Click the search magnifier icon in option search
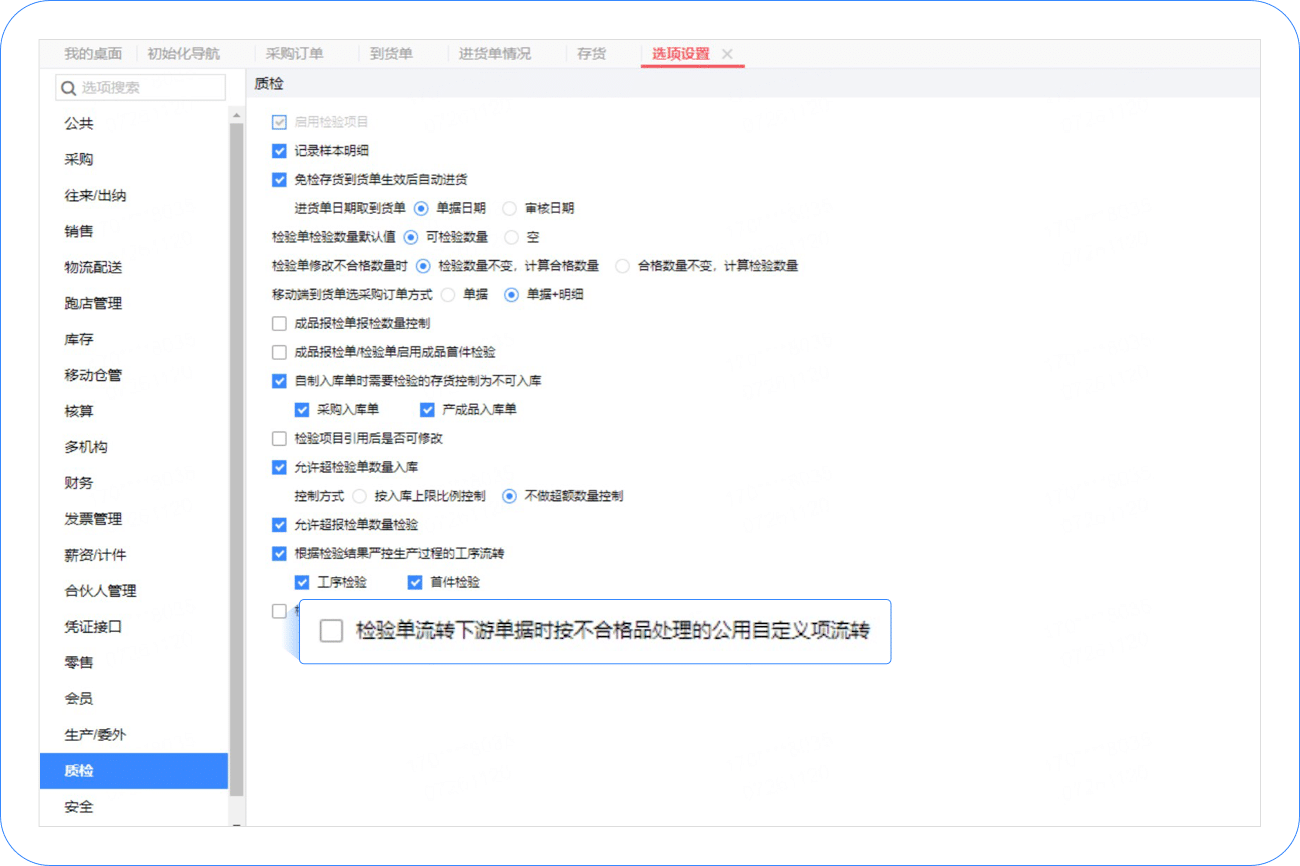 click(x=68, y=88)
